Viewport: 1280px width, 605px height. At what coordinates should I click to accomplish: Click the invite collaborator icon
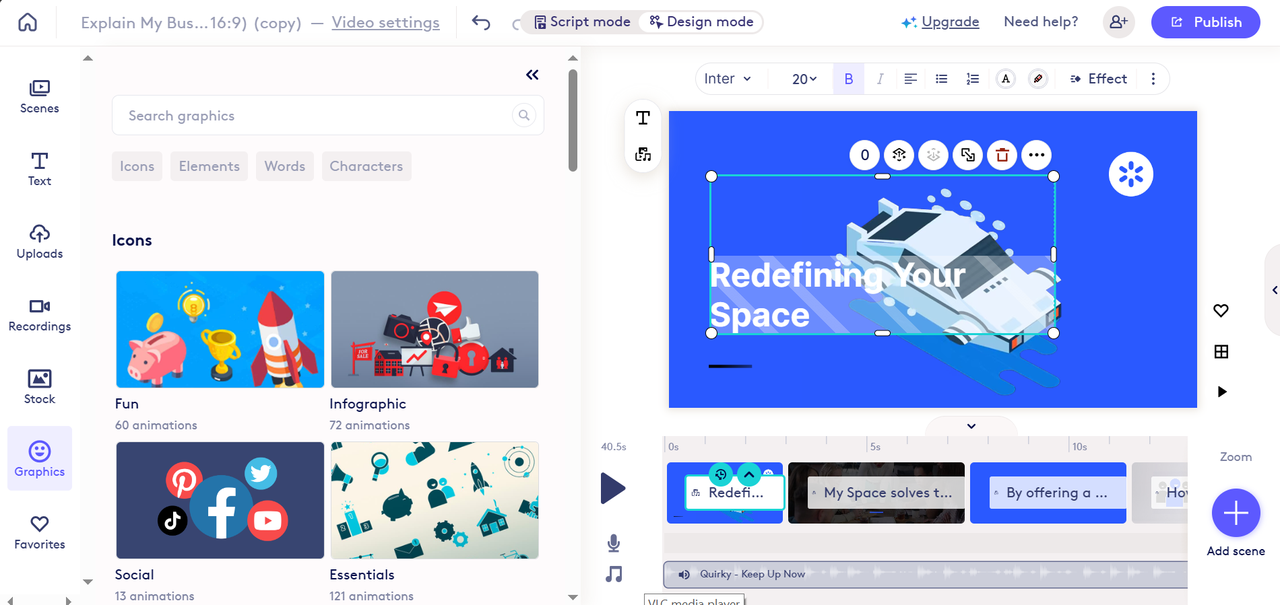coord(1118,22)
